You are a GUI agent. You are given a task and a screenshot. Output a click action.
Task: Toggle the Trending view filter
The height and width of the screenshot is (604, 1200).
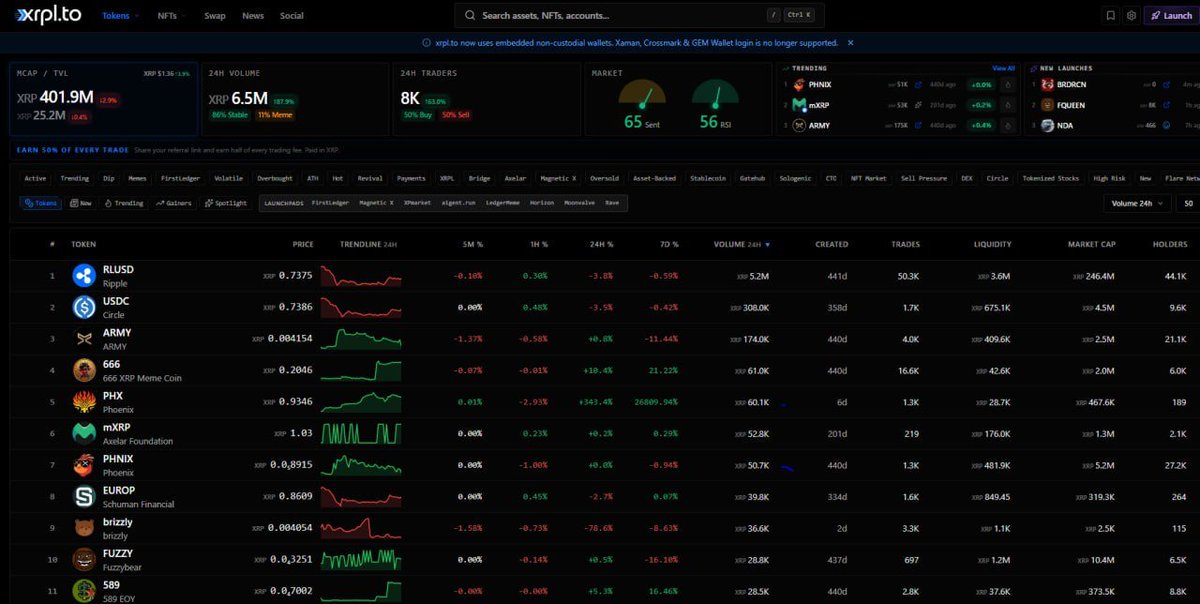pos(124,203)
